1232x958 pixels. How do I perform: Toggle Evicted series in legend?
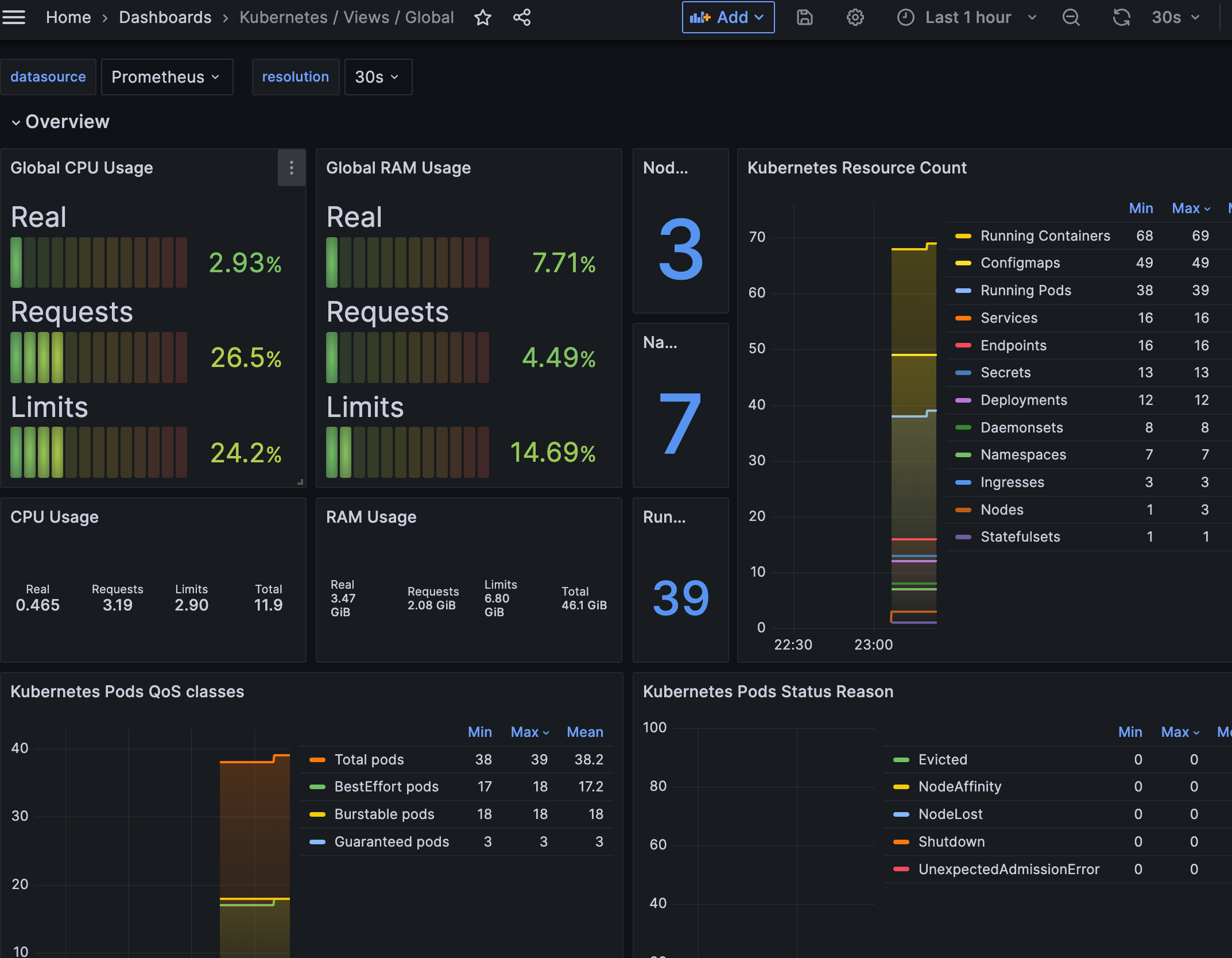pyautogui.click(x=943, y=759)
